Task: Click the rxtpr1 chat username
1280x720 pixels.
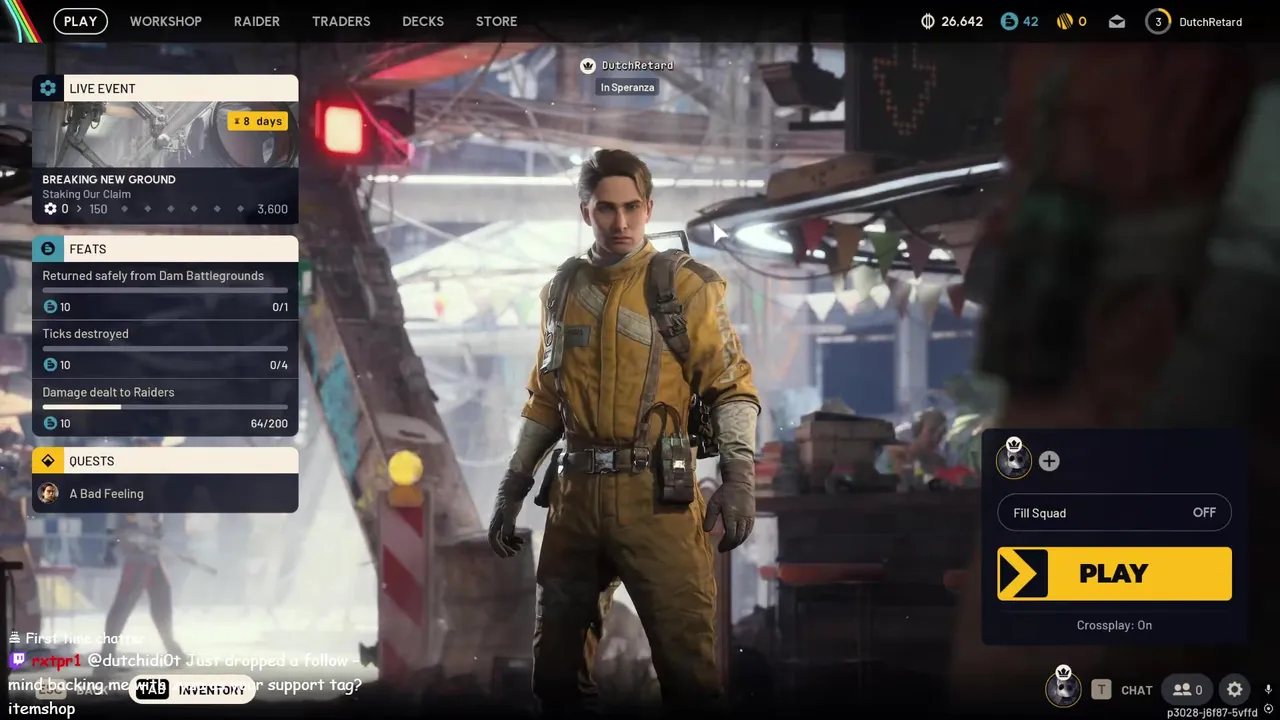Action: [56, 661]
